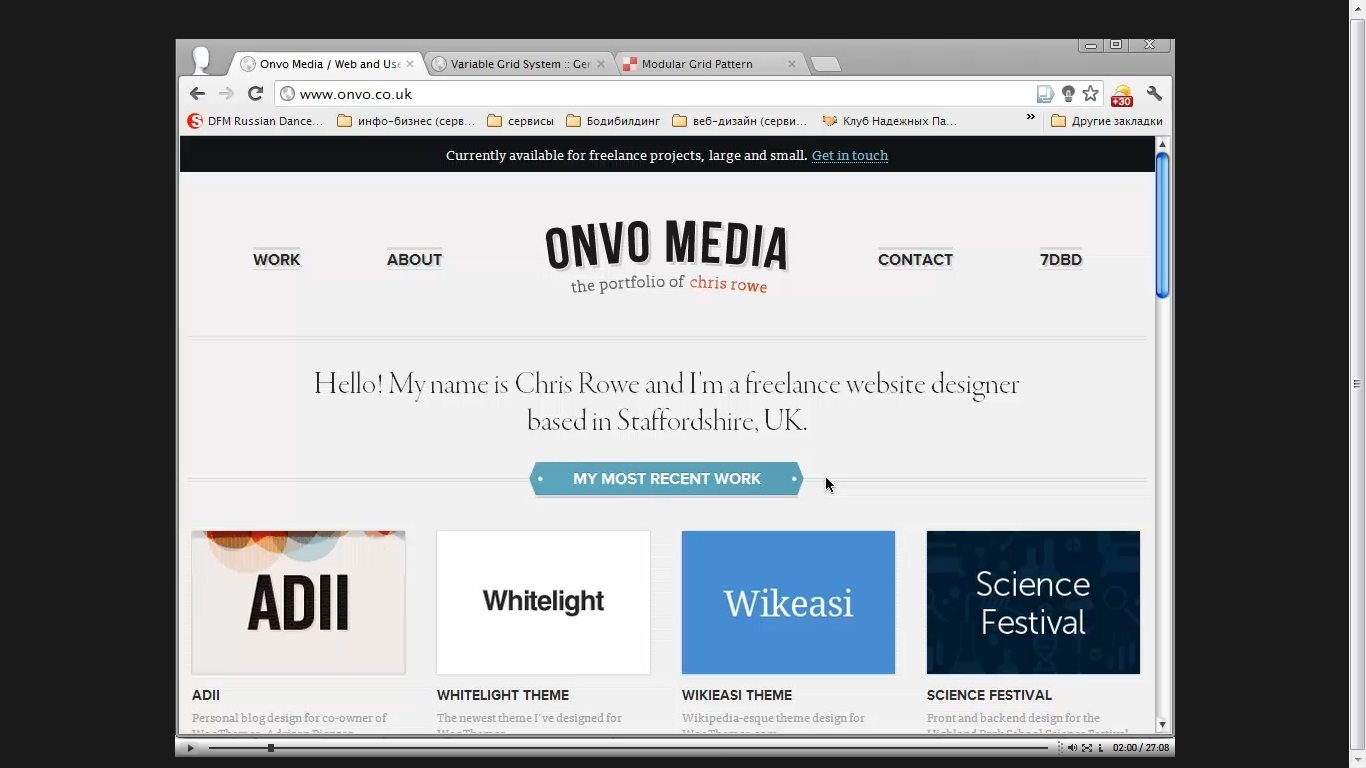Click the Get in touch link
The height and width of the screenshot is (768, 1366).
pyautogui.click(x=850, y=156)
